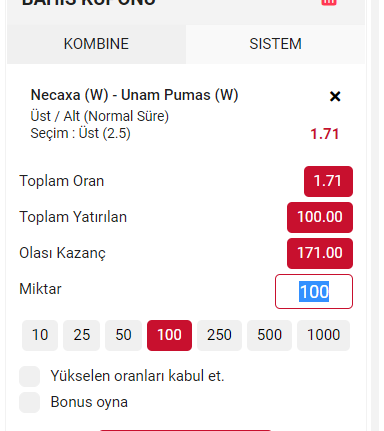Tick the Bonus oyna checkbox
The width and height of the screenshot is (384, 431).
coord(30,402)
